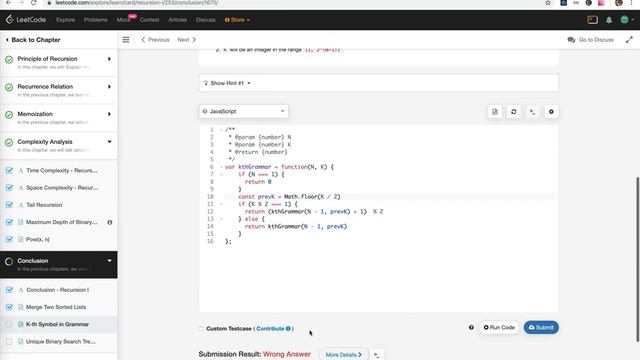The height and width of the screenshot is (360, 640).
Task: Click the Run Code button
Action: pyautogui.click(x=499, y=327)
